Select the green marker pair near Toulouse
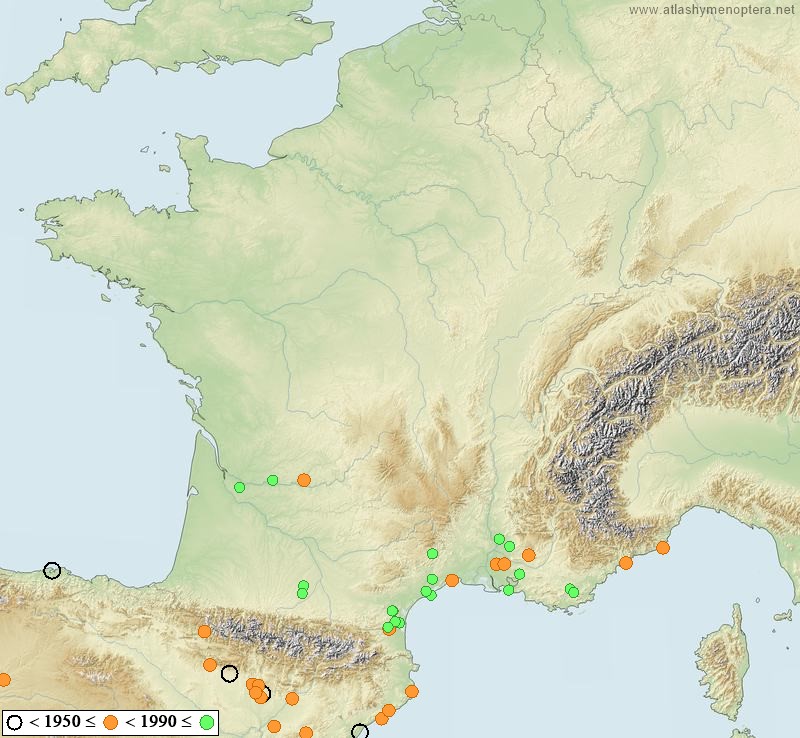This screenshot has width=800, height=738. coord(303,589)
